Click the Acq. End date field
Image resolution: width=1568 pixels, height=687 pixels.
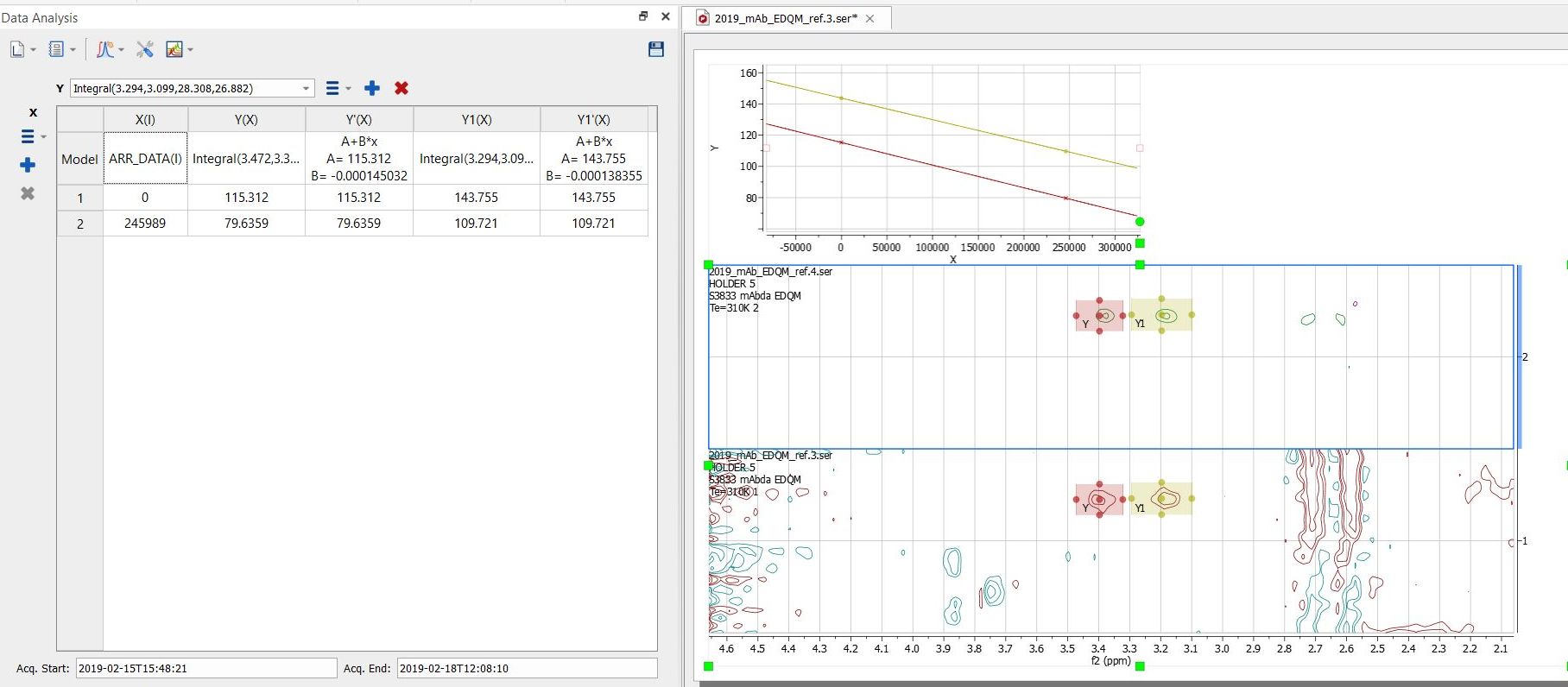pos(527,668)
